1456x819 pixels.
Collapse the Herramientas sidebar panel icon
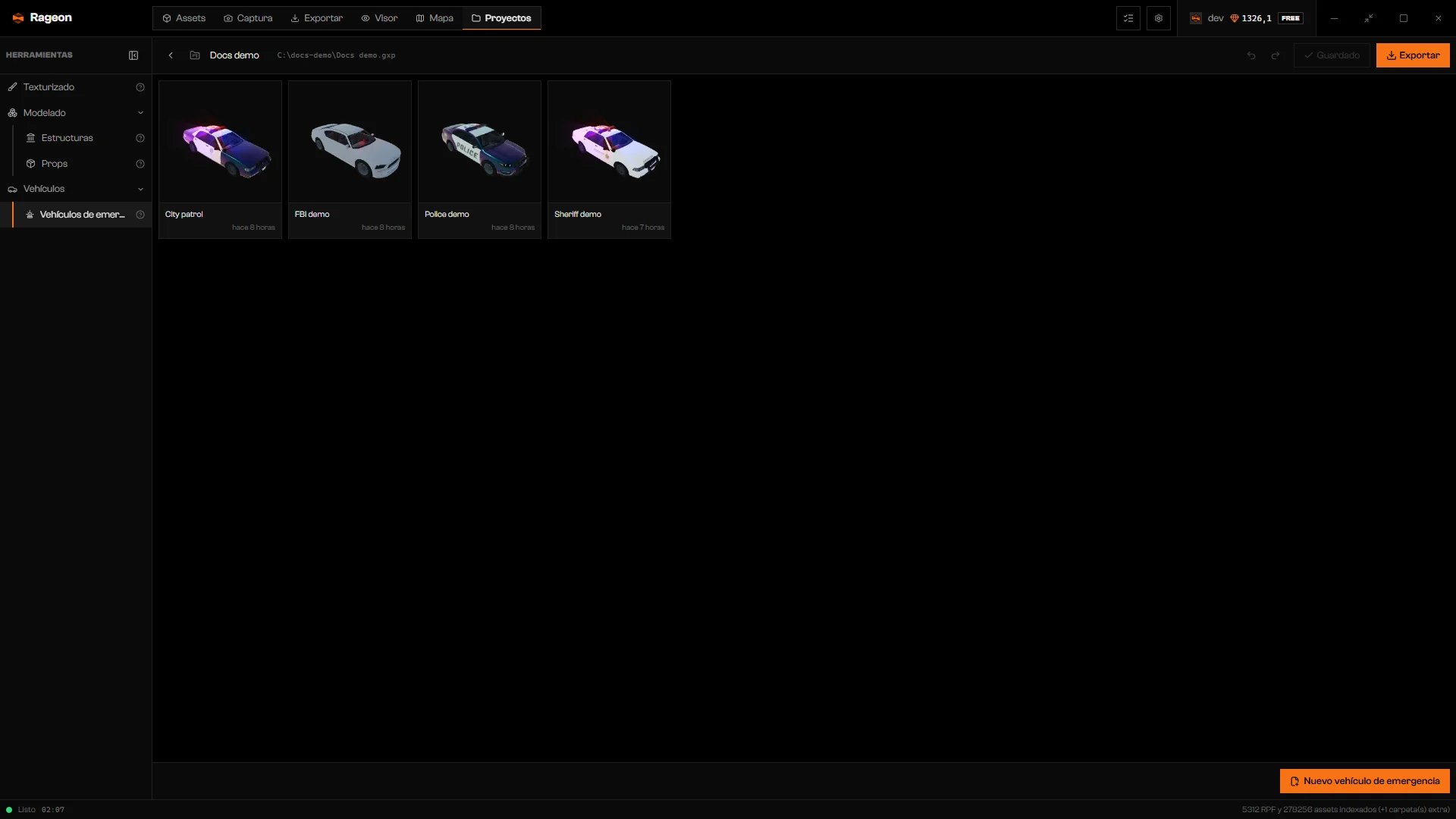[133, 55]
